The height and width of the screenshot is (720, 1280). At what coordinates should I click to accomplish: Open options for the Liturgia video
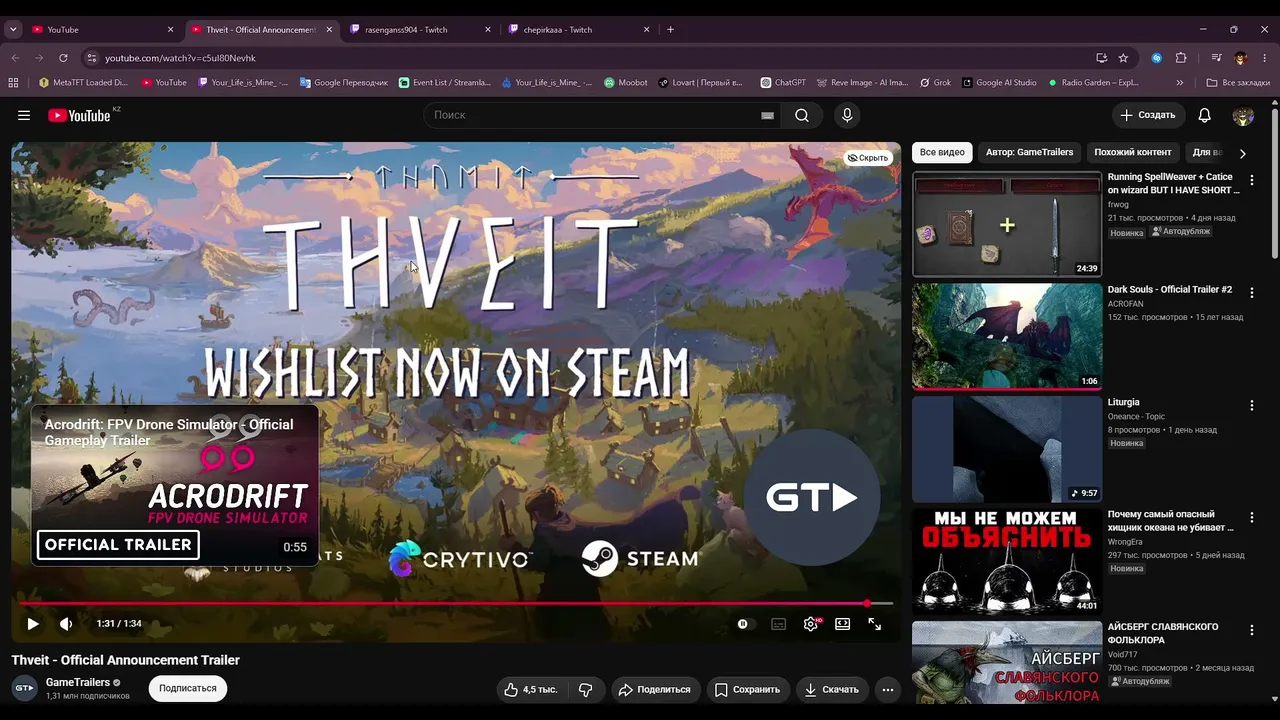pos(1251,405)
